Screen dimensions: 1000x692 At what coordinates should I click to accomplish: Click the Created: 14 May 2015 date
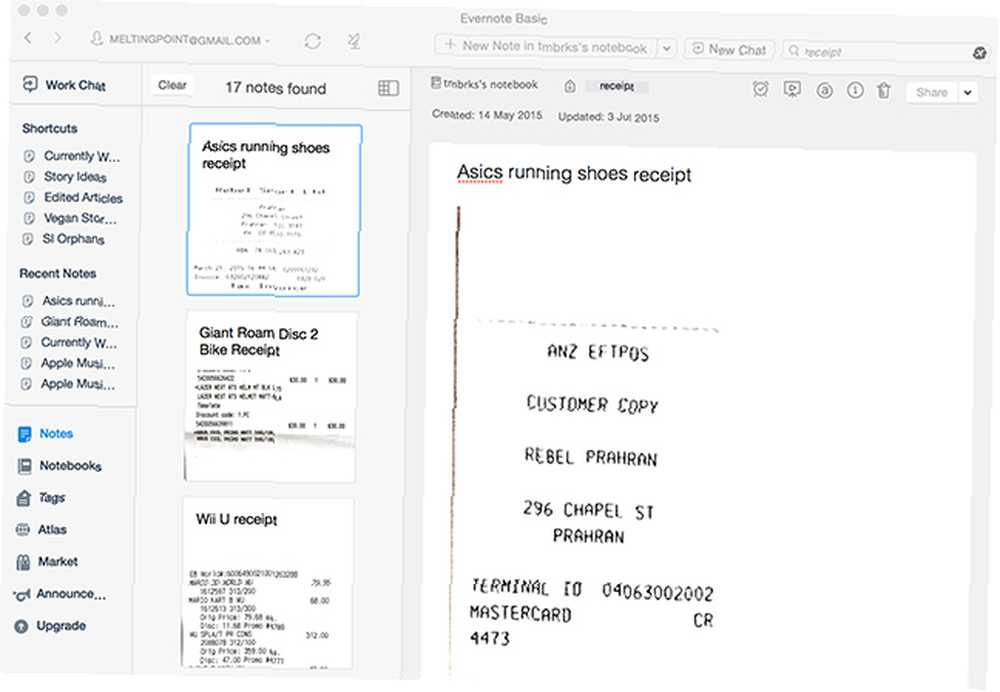click(x=487, y=115)
